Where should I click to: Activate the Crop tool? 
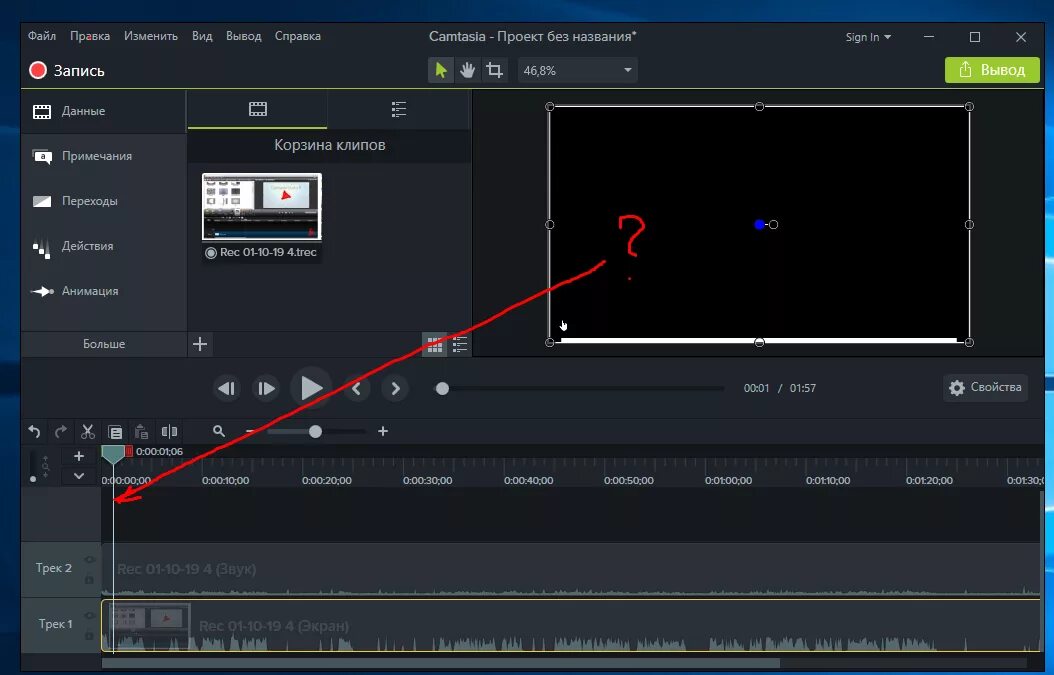[494, 70]
